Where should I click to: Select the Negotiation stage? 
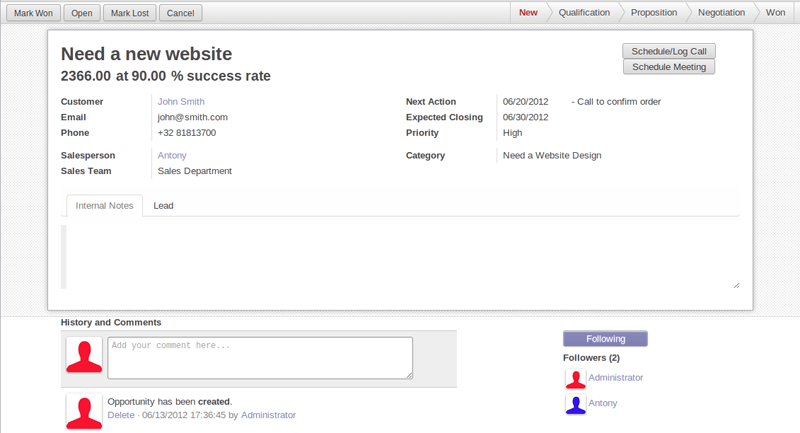[x=721, y=13]
